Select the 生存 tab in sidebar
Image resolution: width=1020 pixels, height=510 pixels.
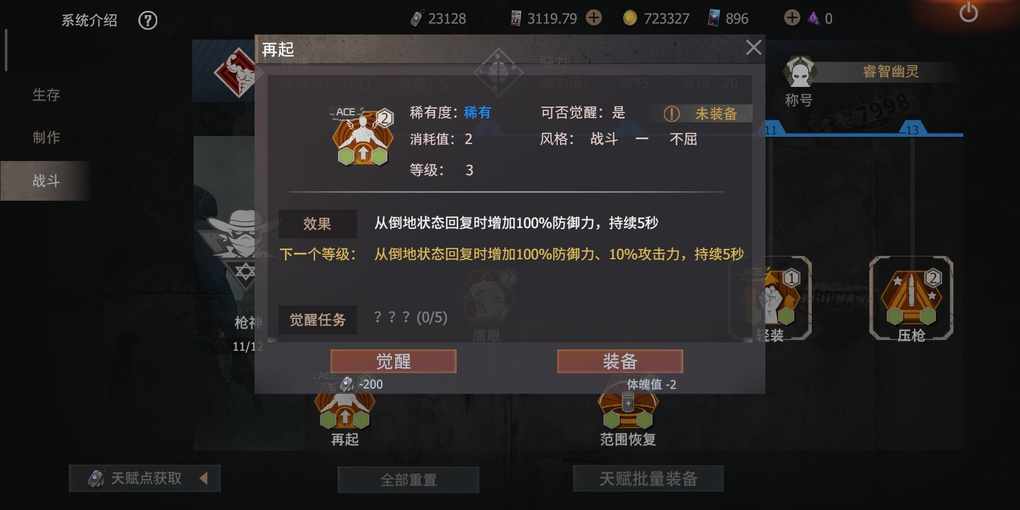point(46,95)
